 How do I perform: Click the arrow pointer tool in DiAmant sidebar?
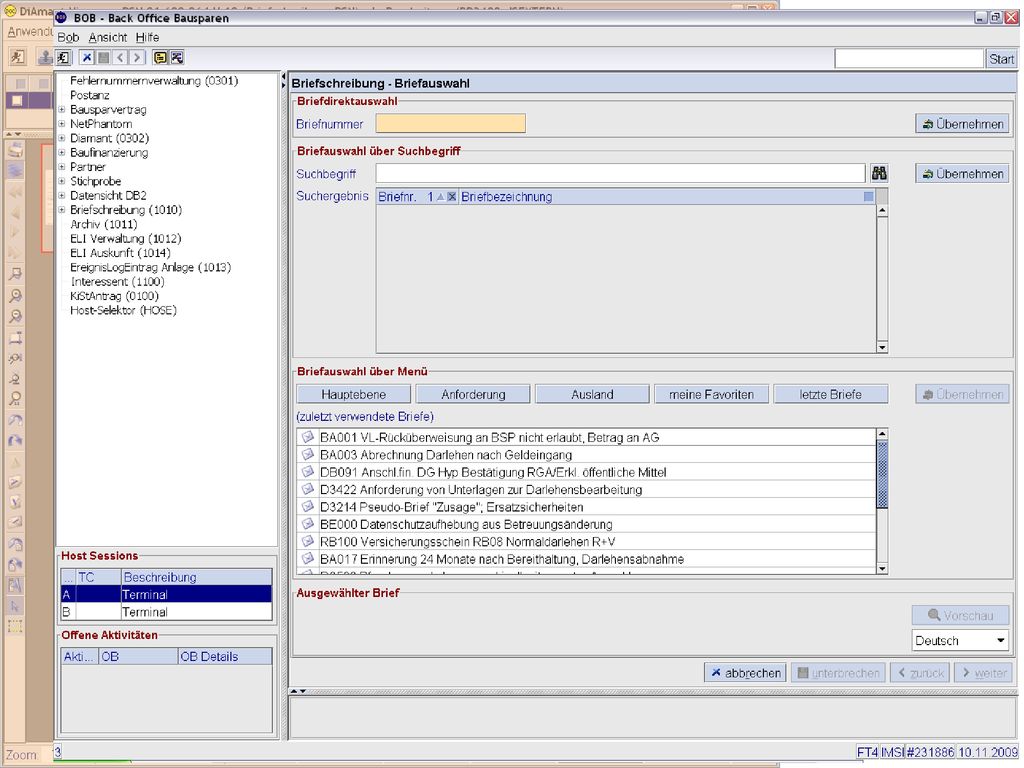point(15,607)
